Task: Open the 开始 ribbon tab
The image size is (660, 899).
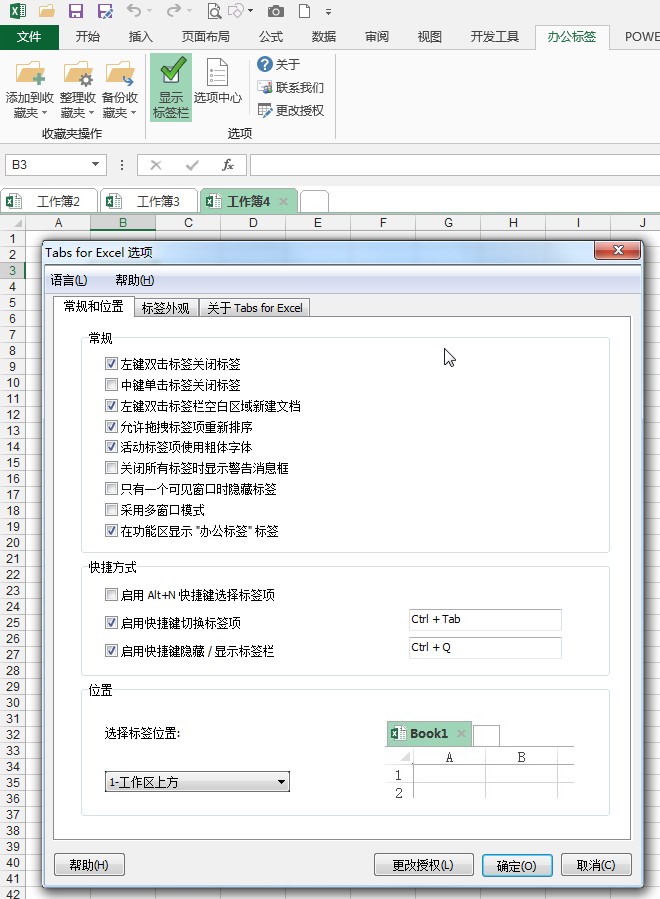Action: click(x=88, y=37)
